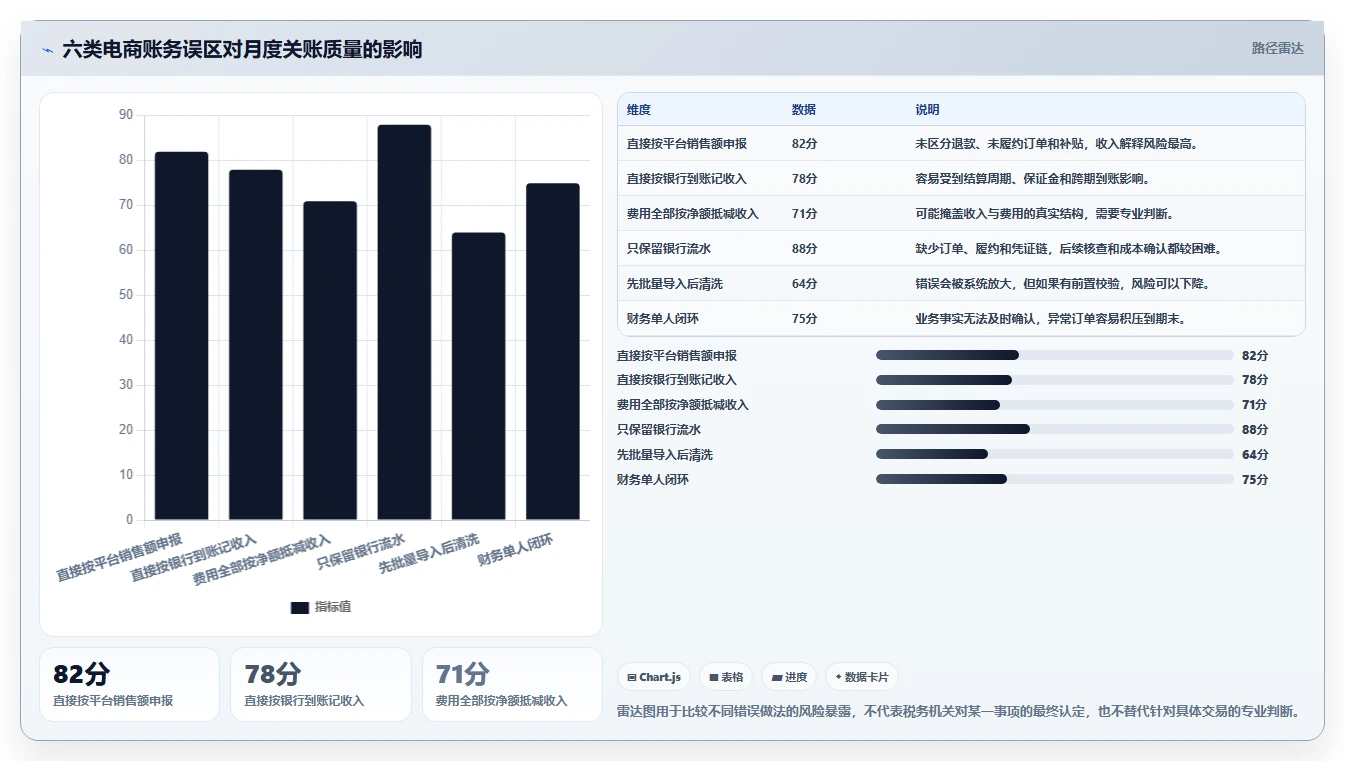The image size is (1345, 761).
Task: Select table row 财务单人闭环
Action: [x=961, y=319]
